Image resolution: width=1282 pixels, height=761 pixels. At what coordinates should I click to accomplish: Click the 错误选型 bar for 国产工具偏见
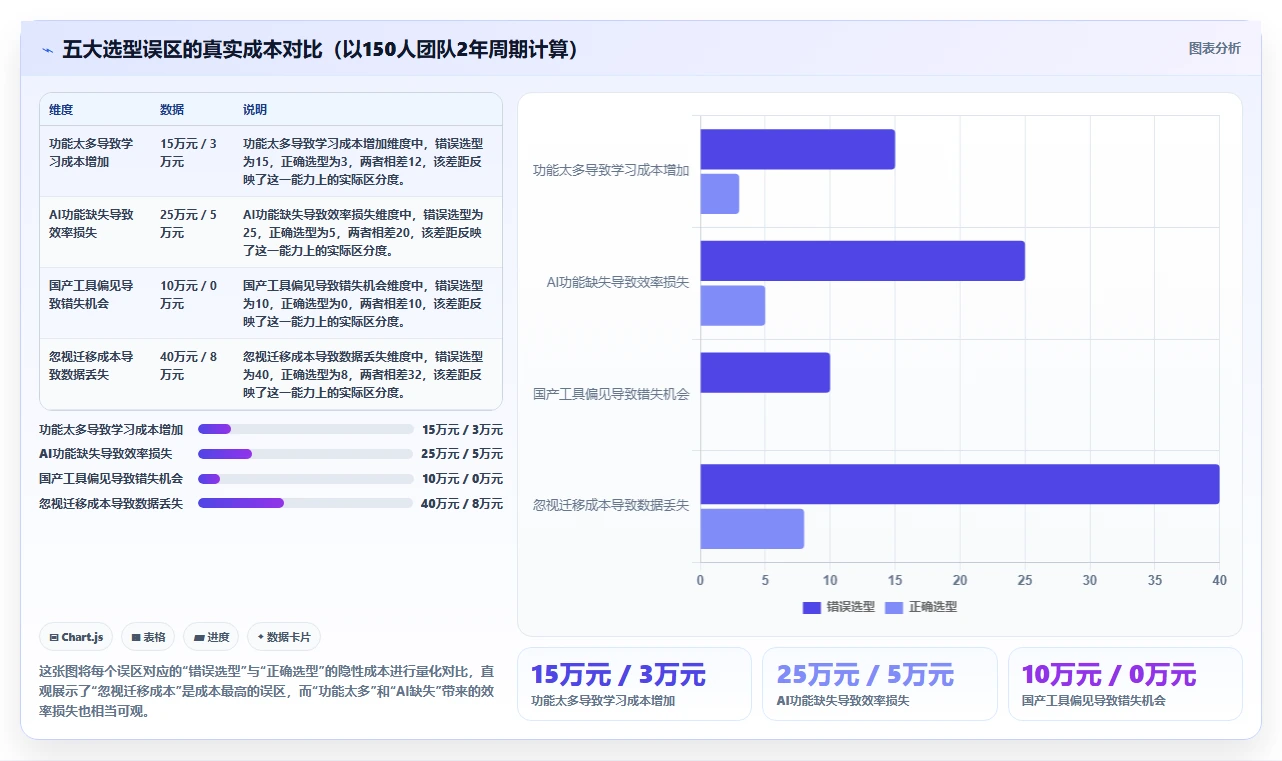765,372
